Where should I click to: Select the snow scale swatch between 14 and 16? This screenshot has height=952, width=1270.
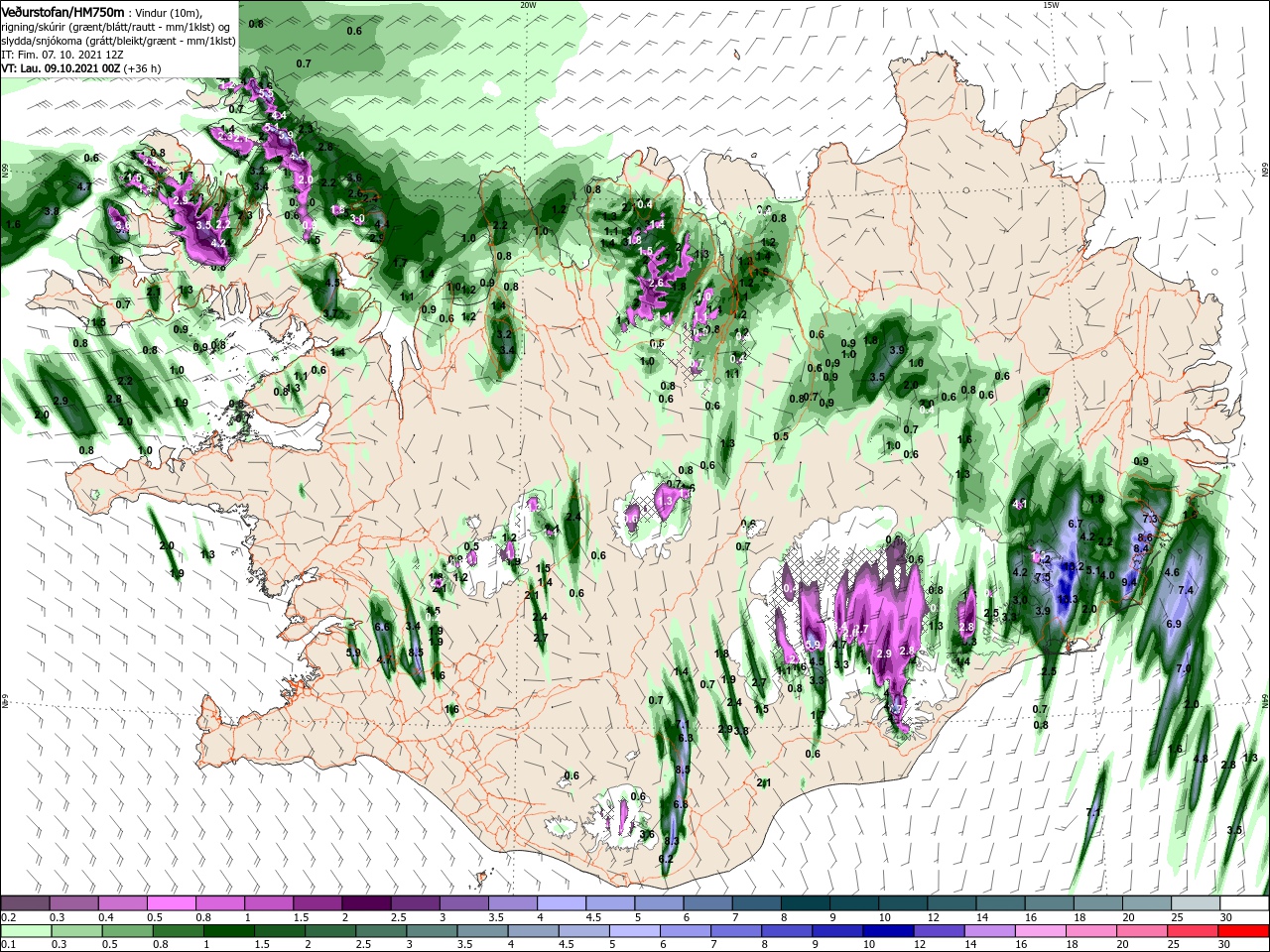tap(1000, 903)
